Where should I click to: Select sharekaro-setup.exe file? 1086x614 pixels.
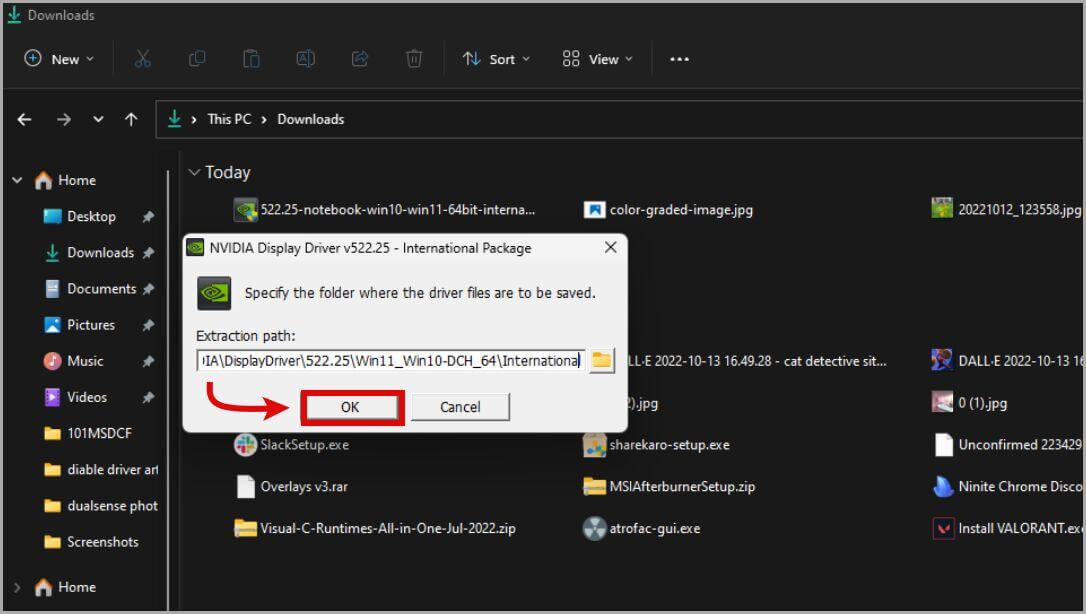pyautogui.click(x=657, y=444)
